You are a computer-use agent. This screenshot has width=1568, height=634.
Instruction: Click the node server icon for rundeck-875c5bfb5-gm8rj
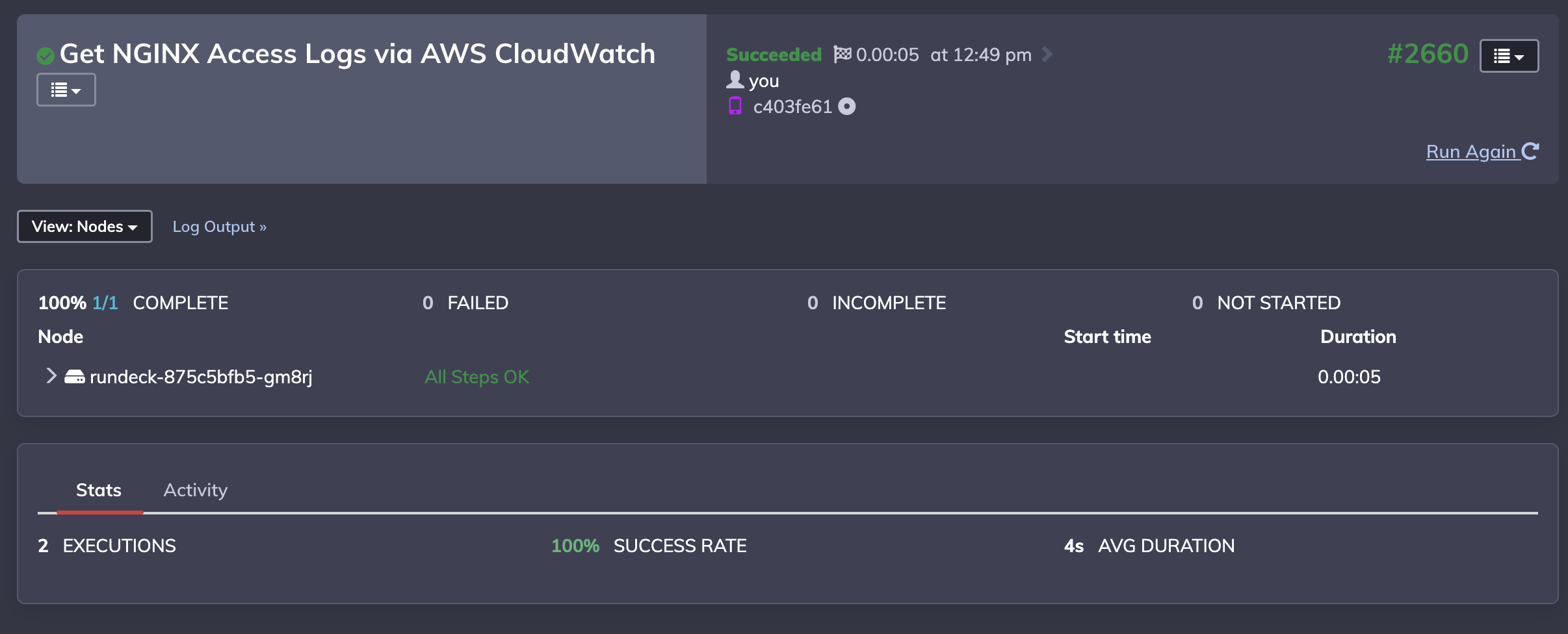[x=75, y=377]
